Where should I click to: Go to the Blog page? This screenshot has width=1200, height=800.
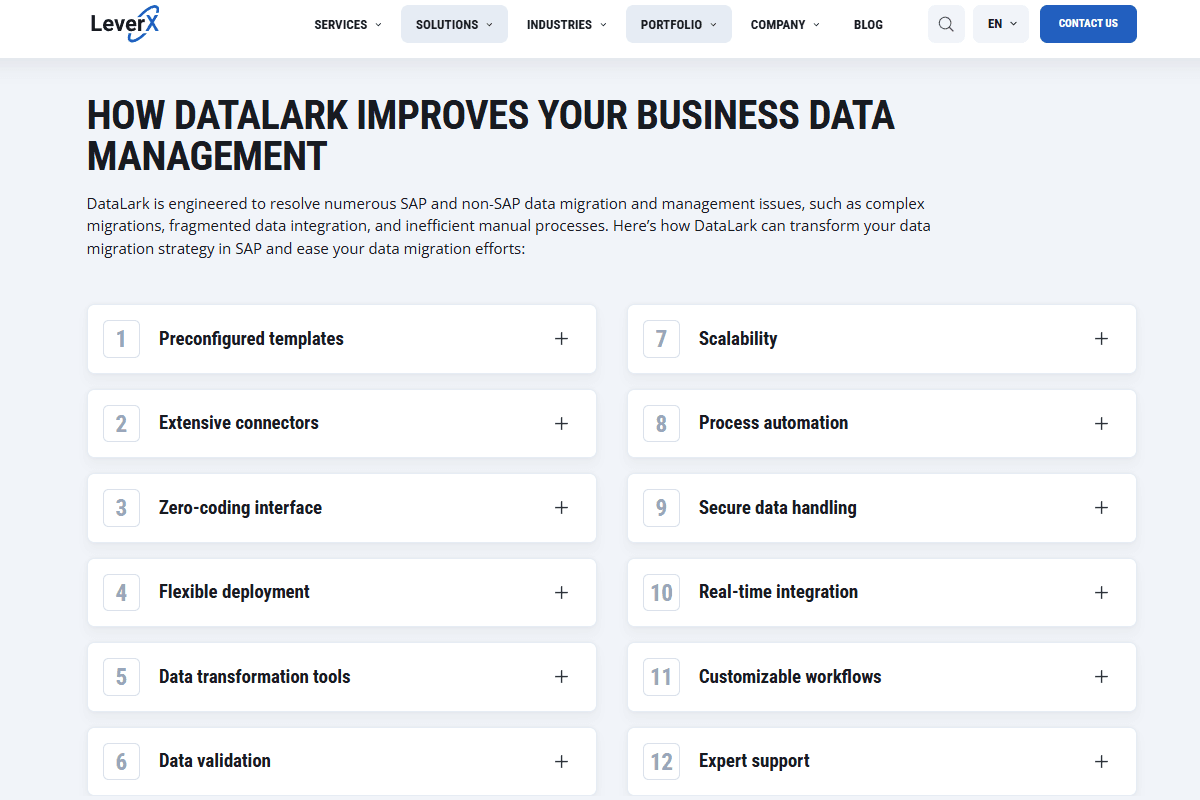[x=868, y=24]
